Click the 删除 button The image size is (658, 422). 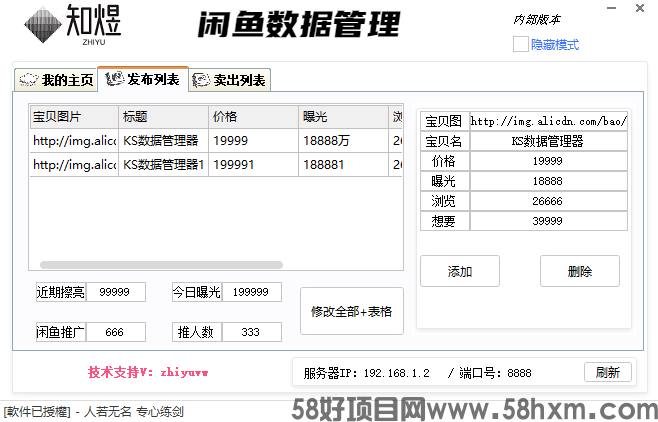pyautogui.click(x=580, y=271)
